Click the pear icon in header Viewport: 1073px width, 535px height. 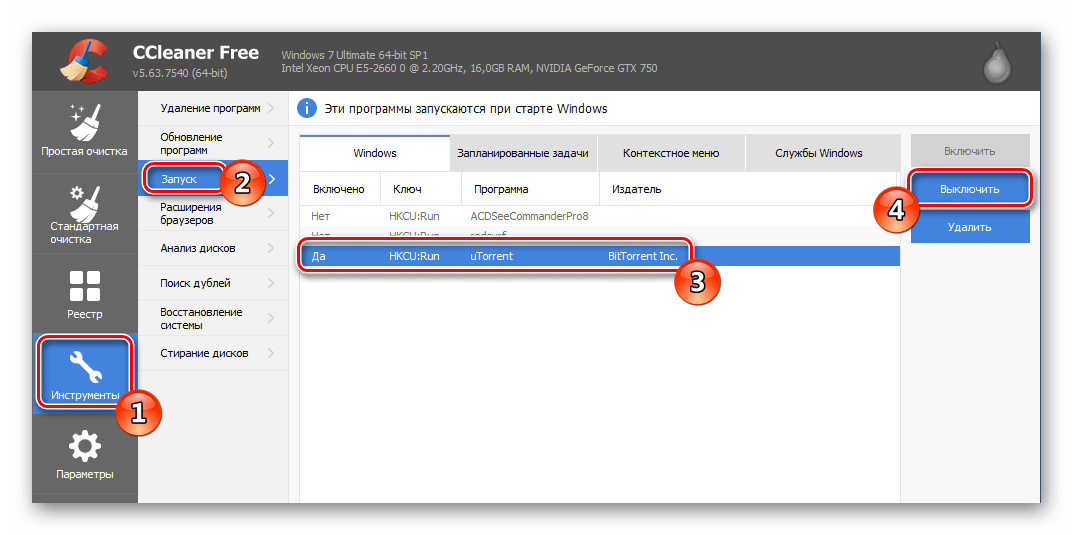998,64
